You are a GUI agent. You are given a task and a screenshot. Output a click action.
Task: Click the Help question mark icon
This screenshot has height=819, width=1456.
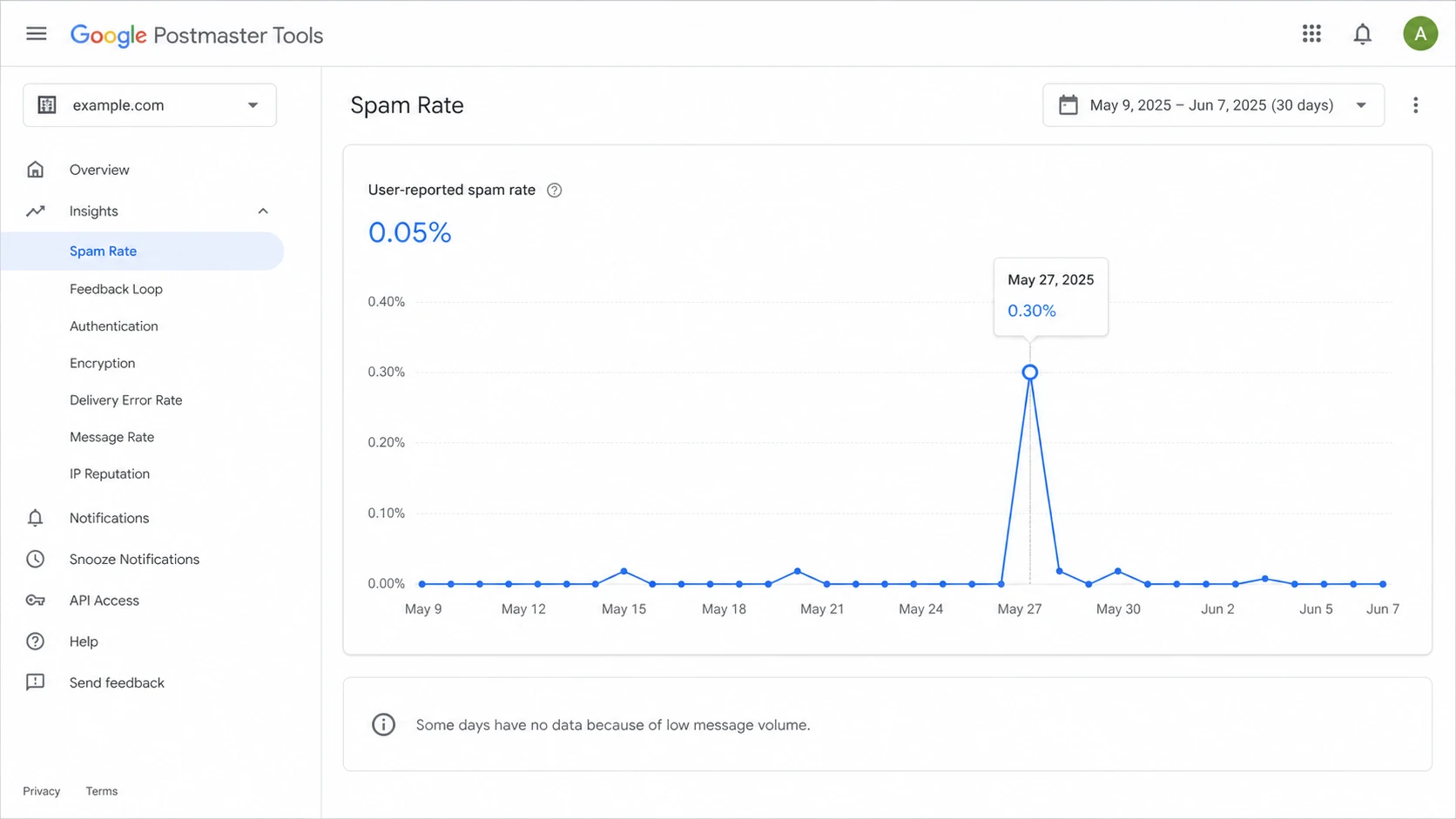(x=35, y=641)
